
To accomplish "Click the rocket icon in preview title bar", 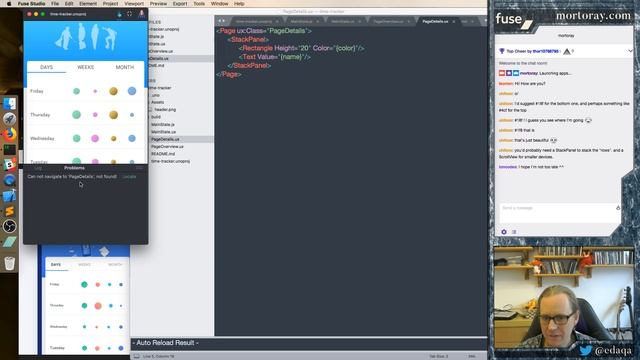I will click(142, 13).
